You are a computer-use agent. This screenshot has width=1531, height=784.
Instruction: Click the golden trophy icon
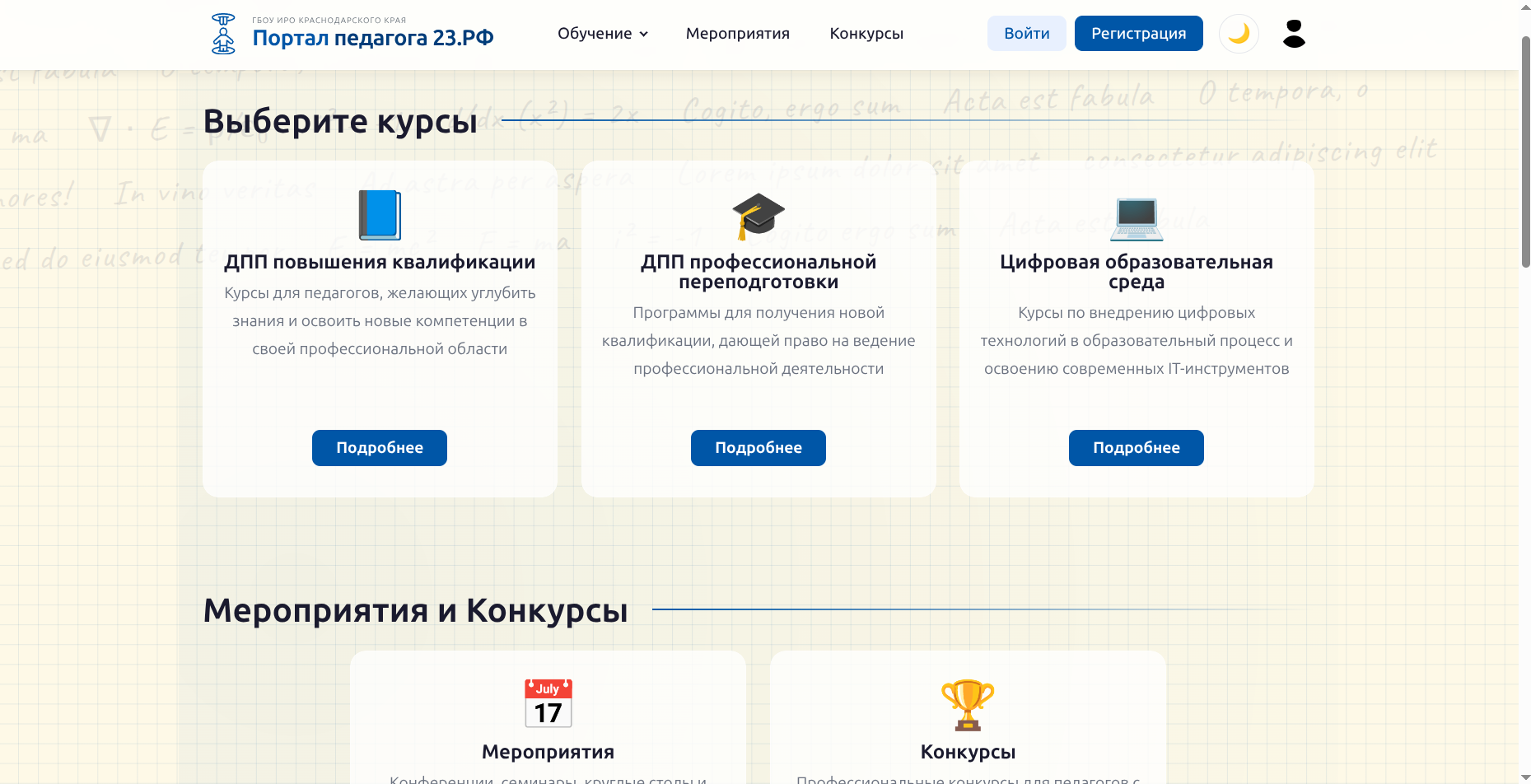[x=968, y=704]
